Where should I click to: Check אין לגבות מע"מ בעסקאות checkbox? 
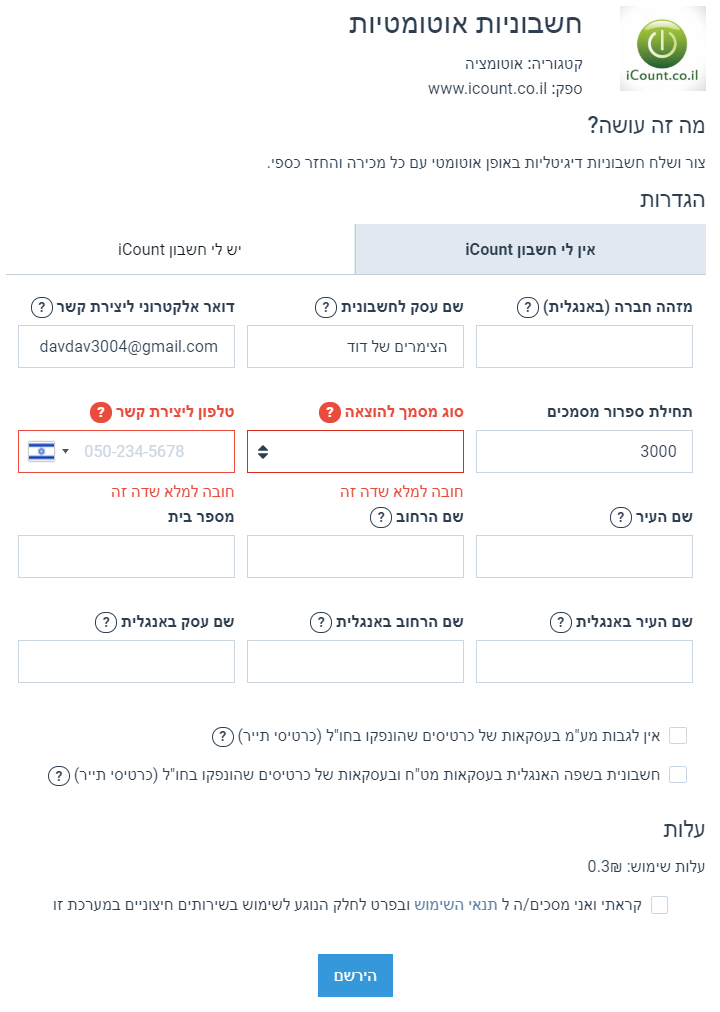(678, 736)
